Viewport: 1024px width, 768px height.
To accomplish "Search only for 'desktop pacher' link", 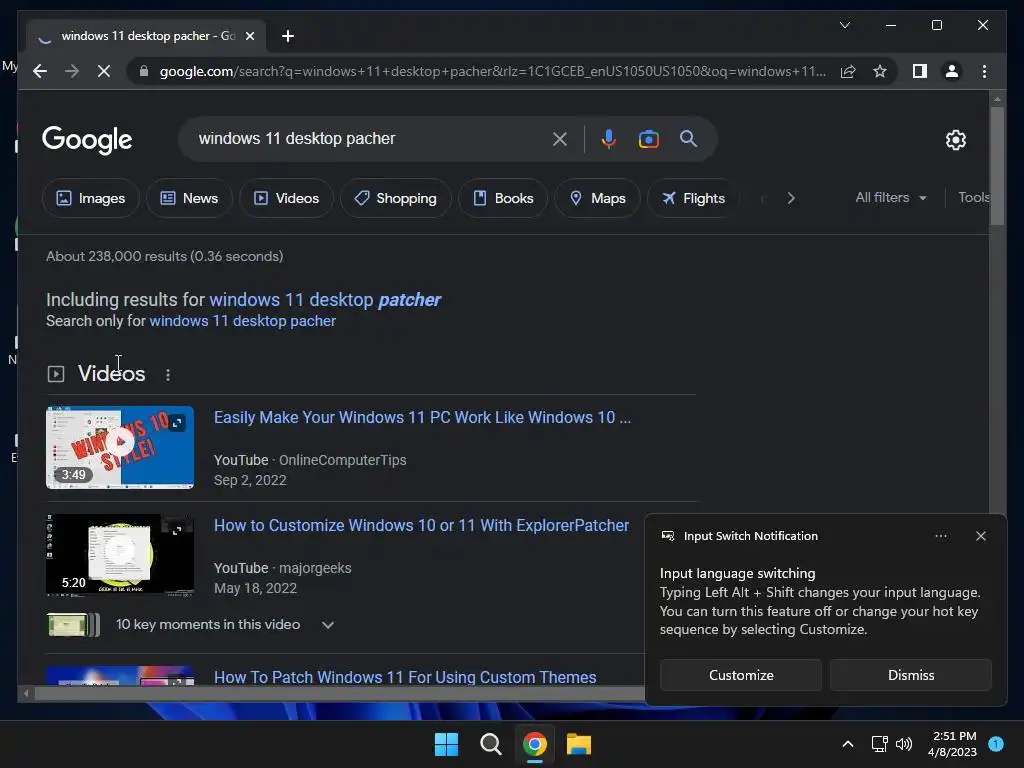I will click(x=242, y=321).
